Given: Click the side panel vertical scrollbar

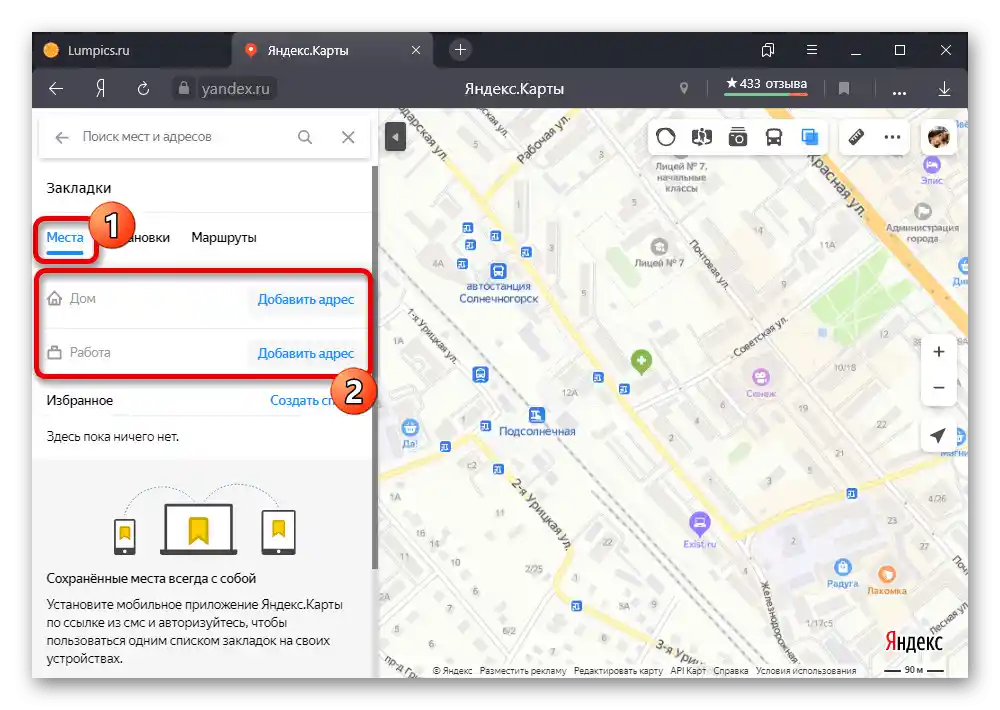Looking at the screenshot, I should (375, 367).
